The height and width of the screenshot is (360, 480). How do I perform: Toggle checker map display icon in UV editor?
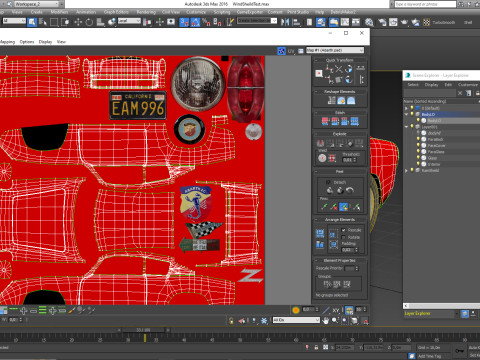(281, 51)
